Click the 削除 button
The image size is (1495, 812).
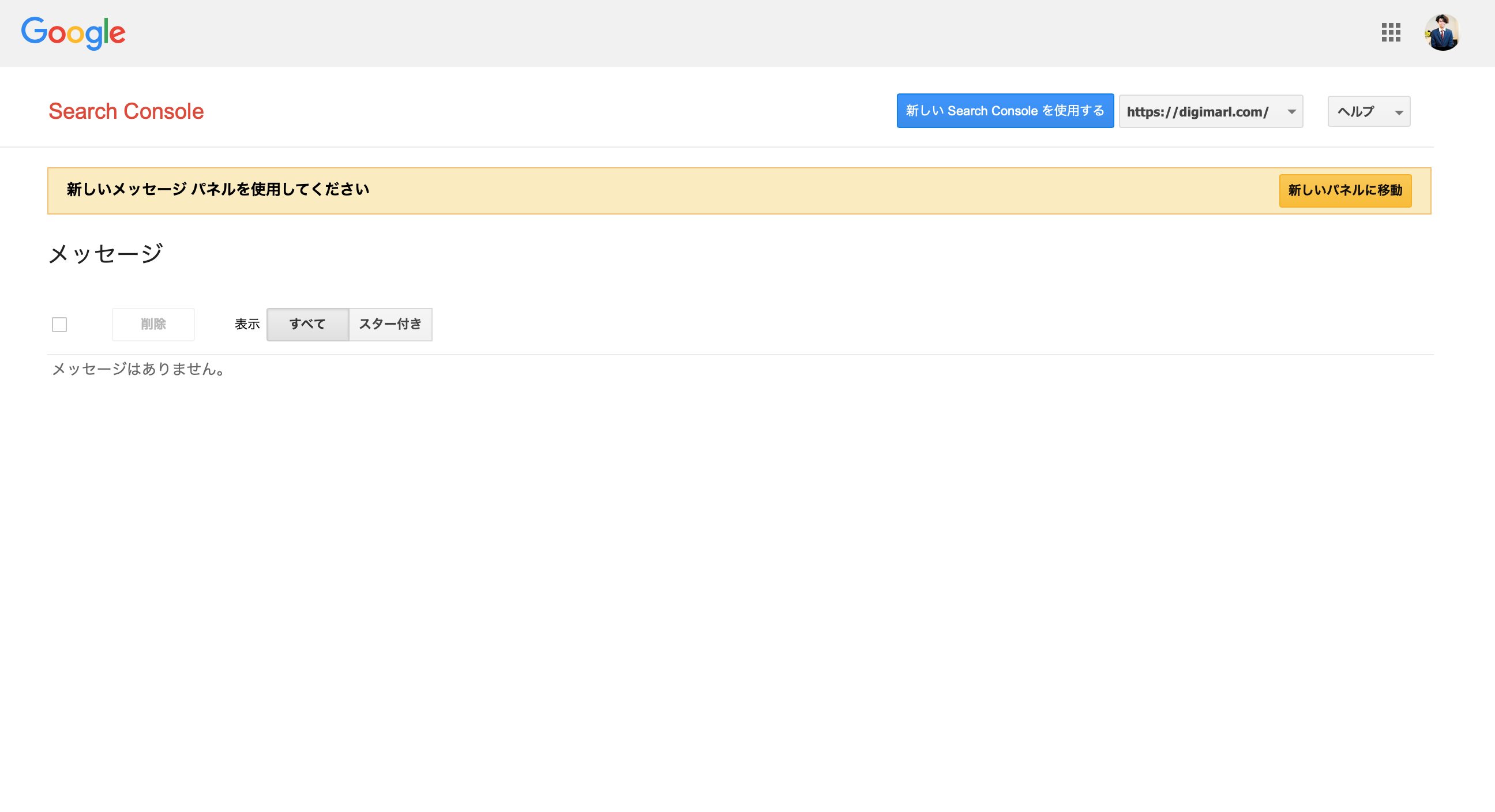153,325
